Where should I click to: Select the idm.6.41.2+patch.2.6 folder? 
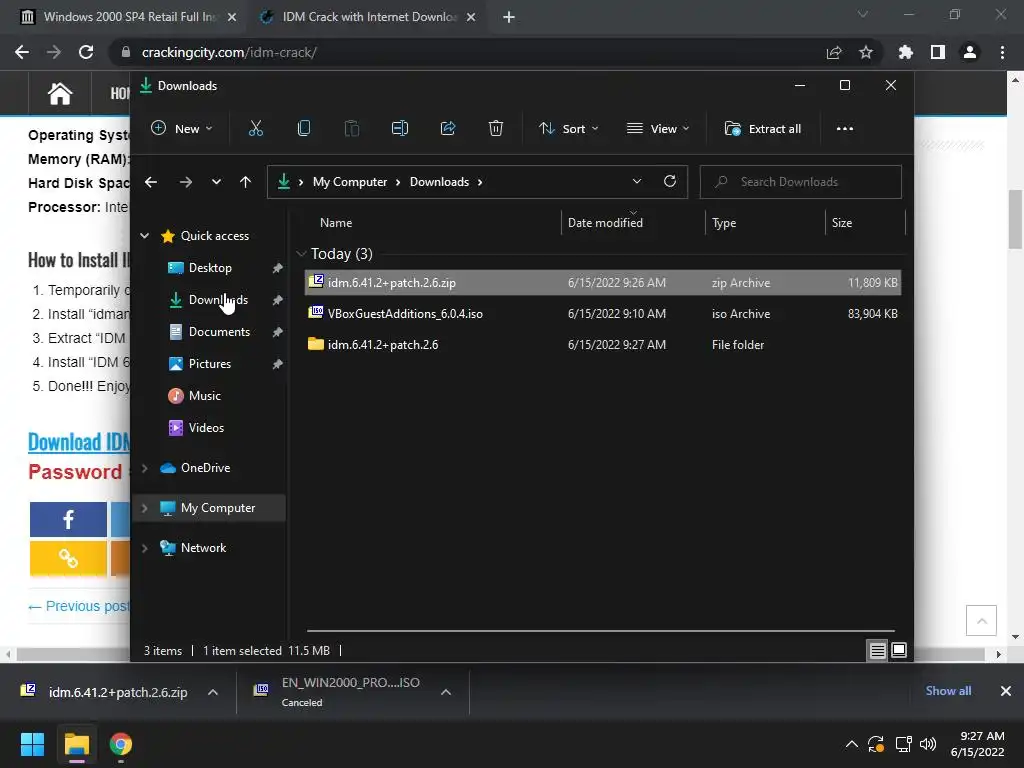tap(603, 345)
